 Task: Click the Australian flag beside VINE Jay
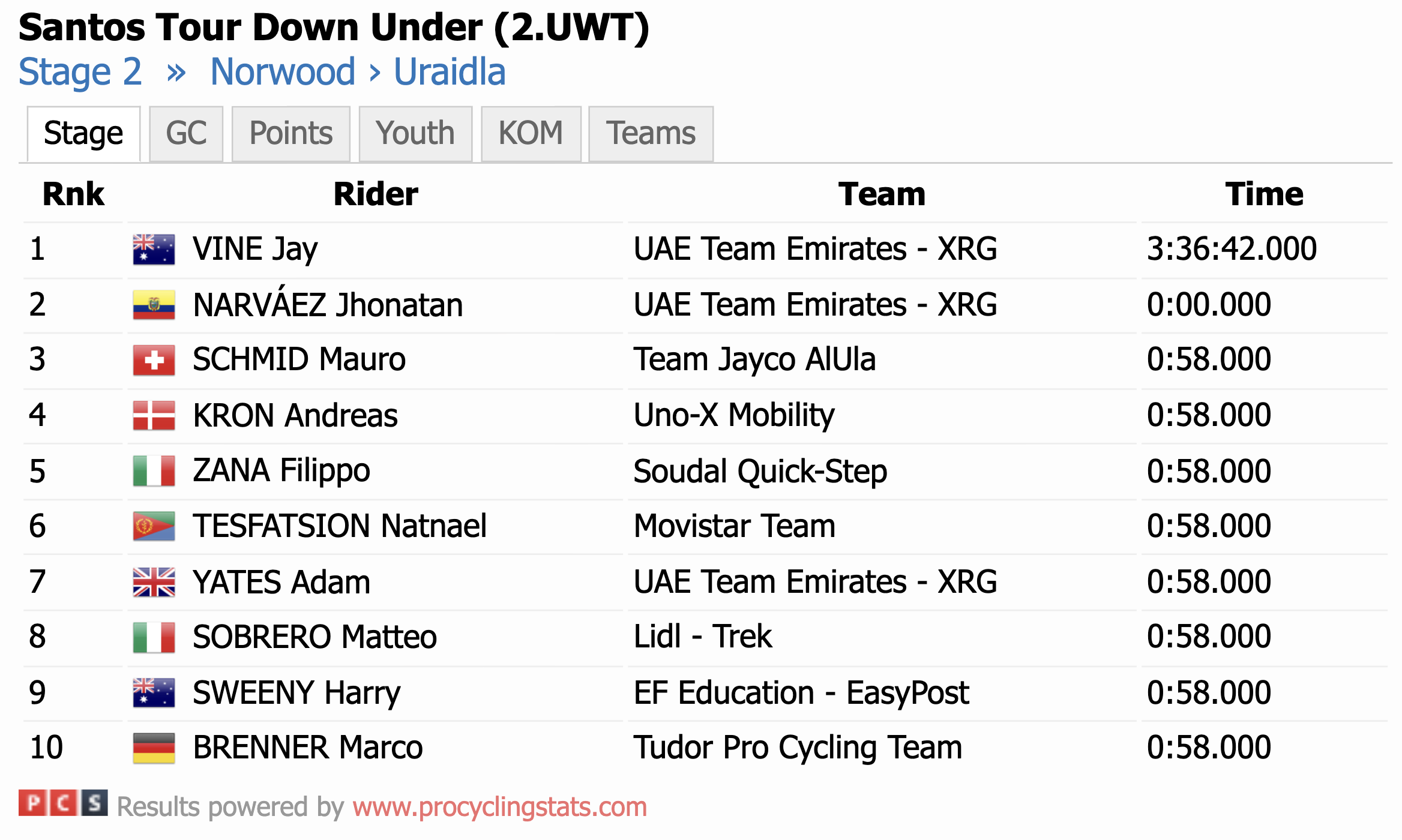click(x=154, y=250)
